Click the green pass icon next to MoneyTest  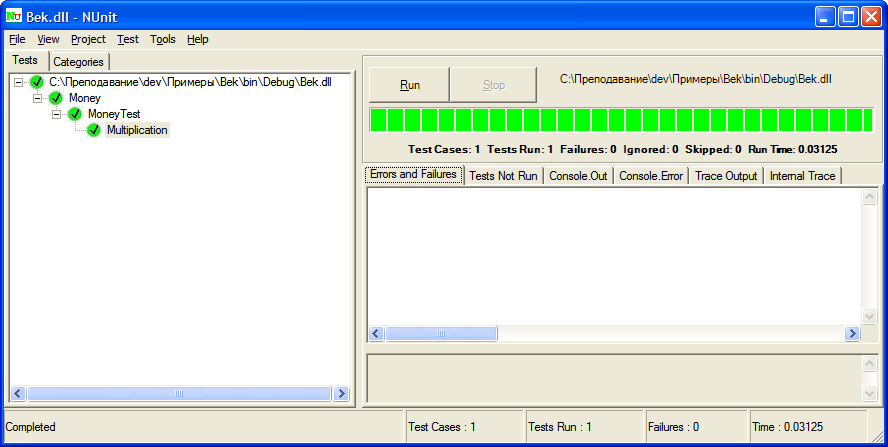(x=75, y=114)
